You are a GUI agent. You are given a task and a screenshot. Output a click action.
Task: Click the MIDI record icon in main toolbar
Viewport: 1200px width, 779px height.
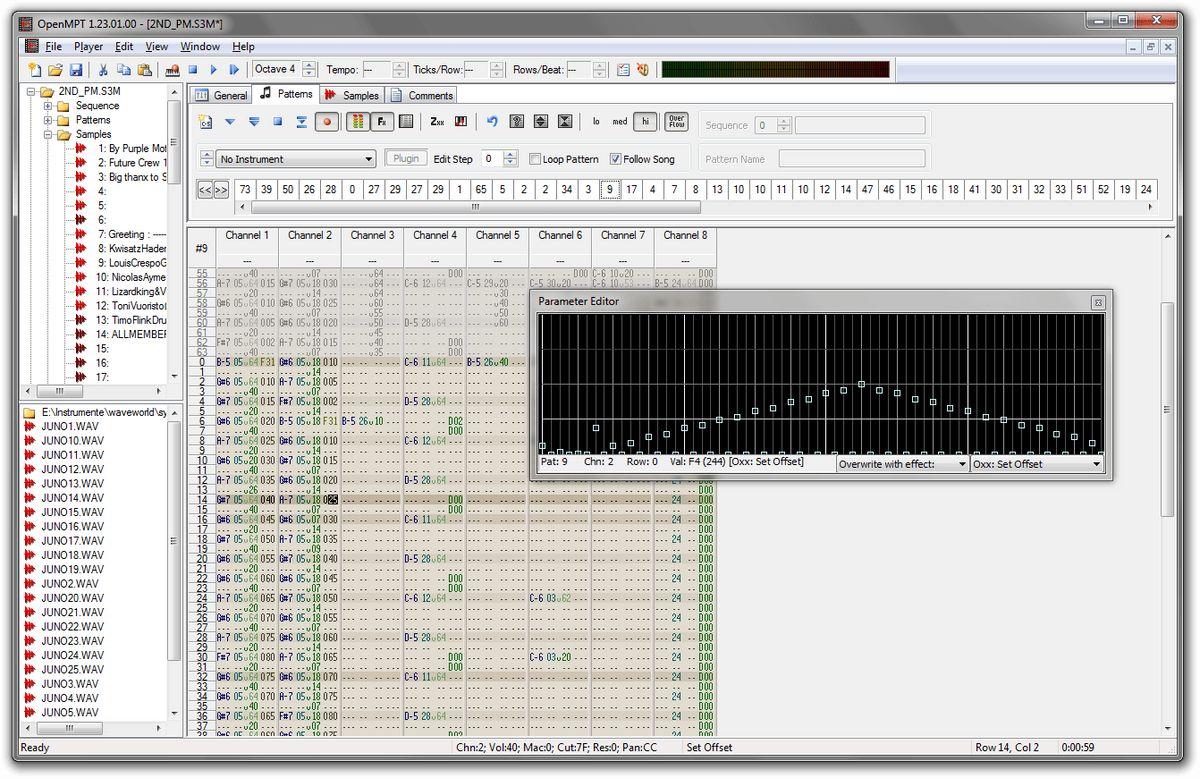coord(172,70)
